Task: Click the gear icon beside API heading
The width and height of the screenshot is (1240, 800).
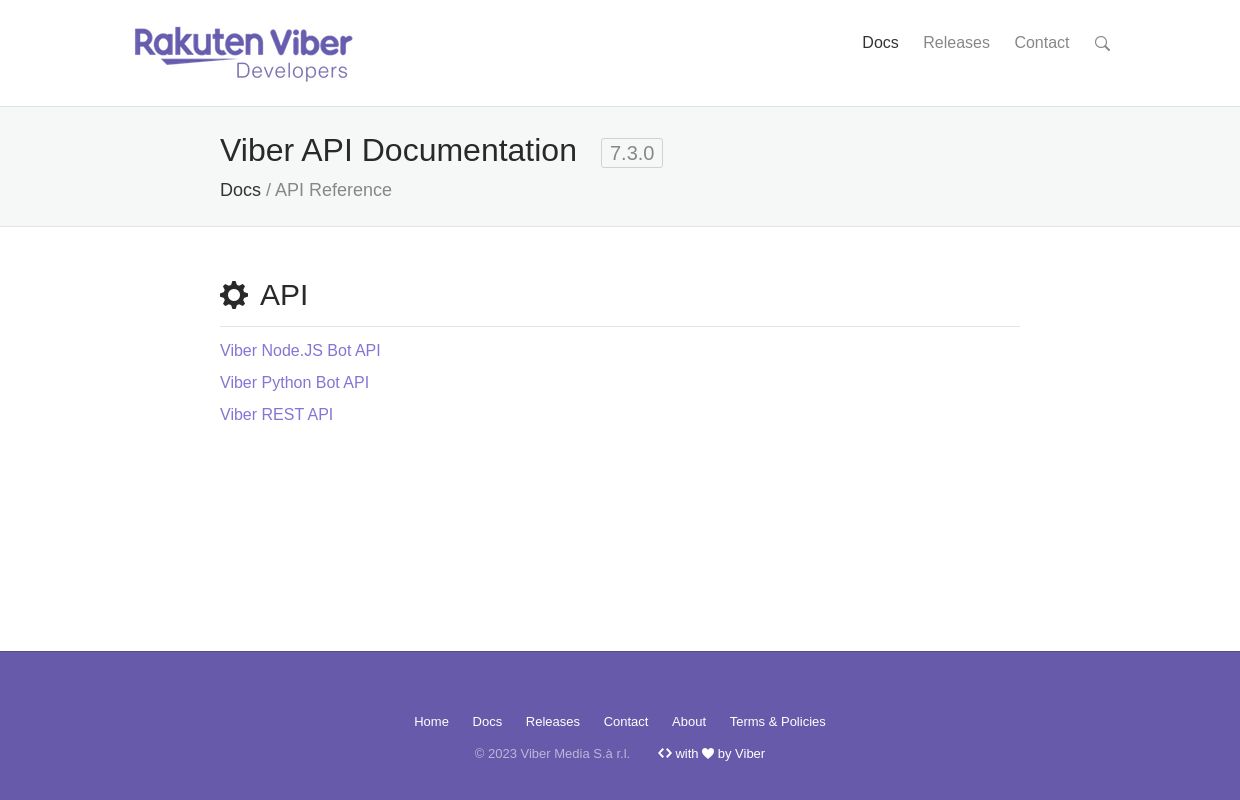Action: [x=234, y=295]
